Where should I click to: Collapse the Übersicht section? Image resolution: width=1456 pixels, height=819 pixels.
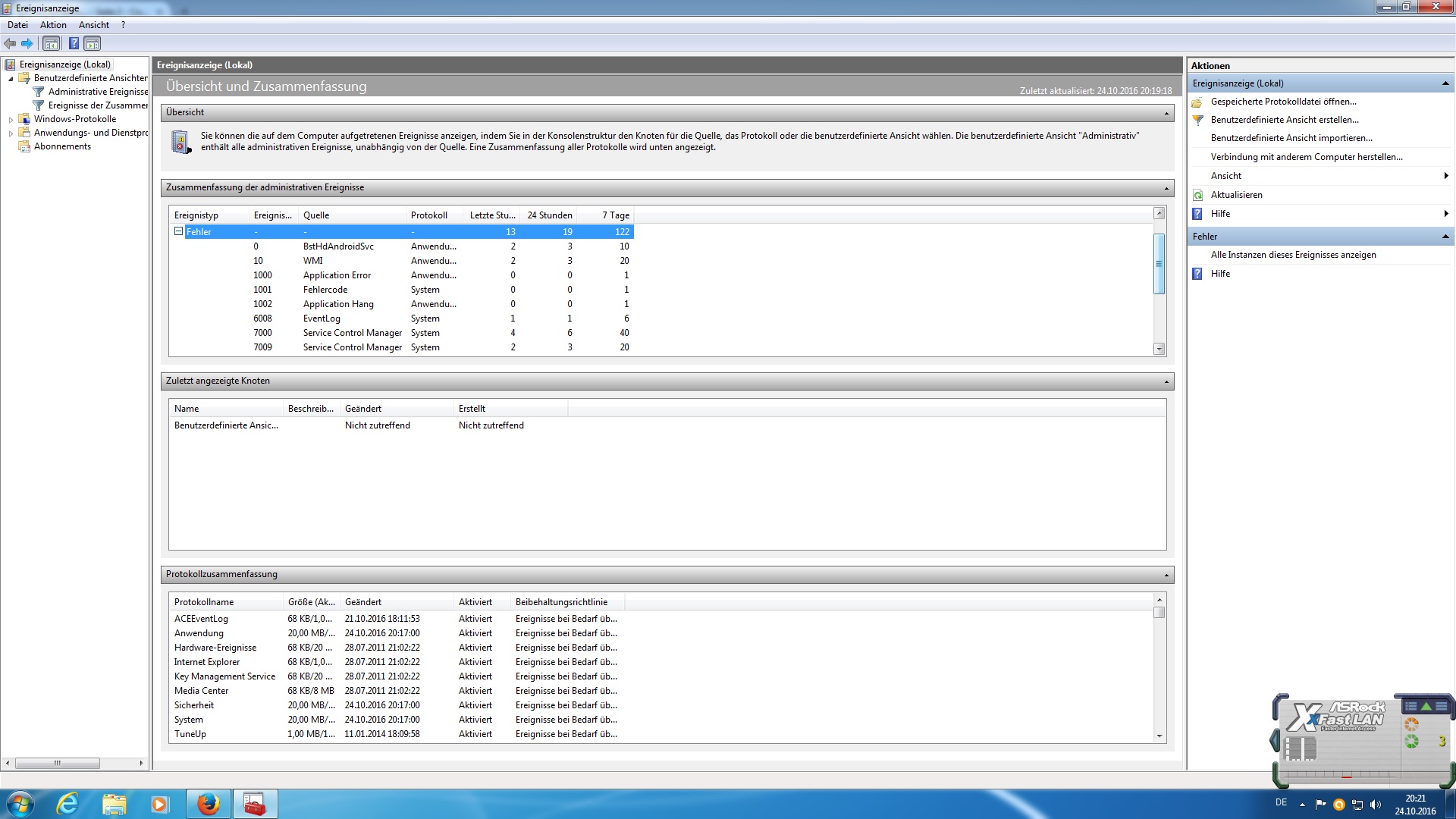(1166, 113)
